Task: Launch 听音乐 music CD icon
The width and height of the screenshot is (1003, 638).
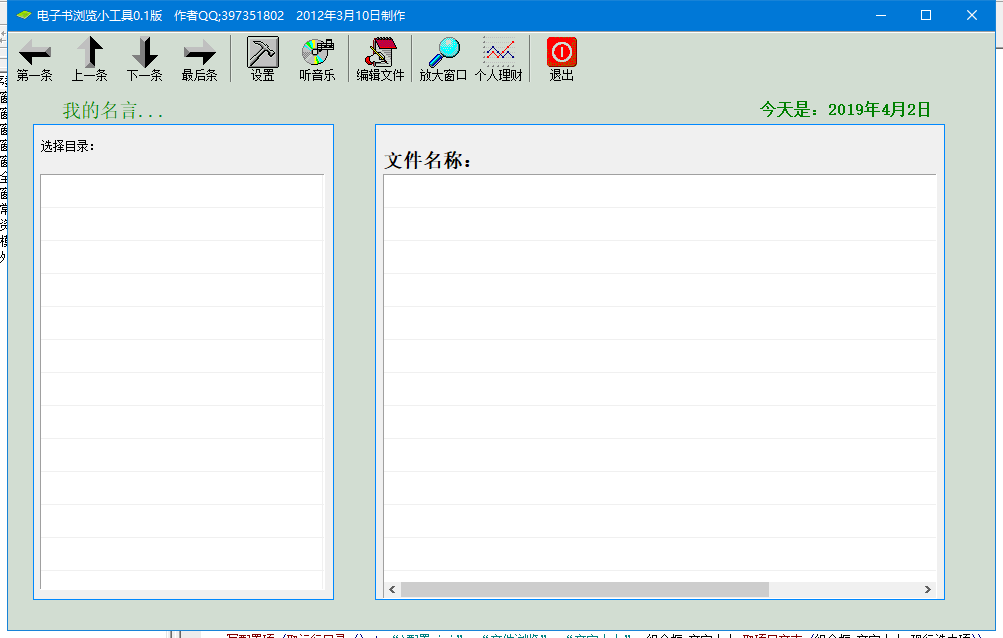Action: pyautogui.click(x=317, y=59)
